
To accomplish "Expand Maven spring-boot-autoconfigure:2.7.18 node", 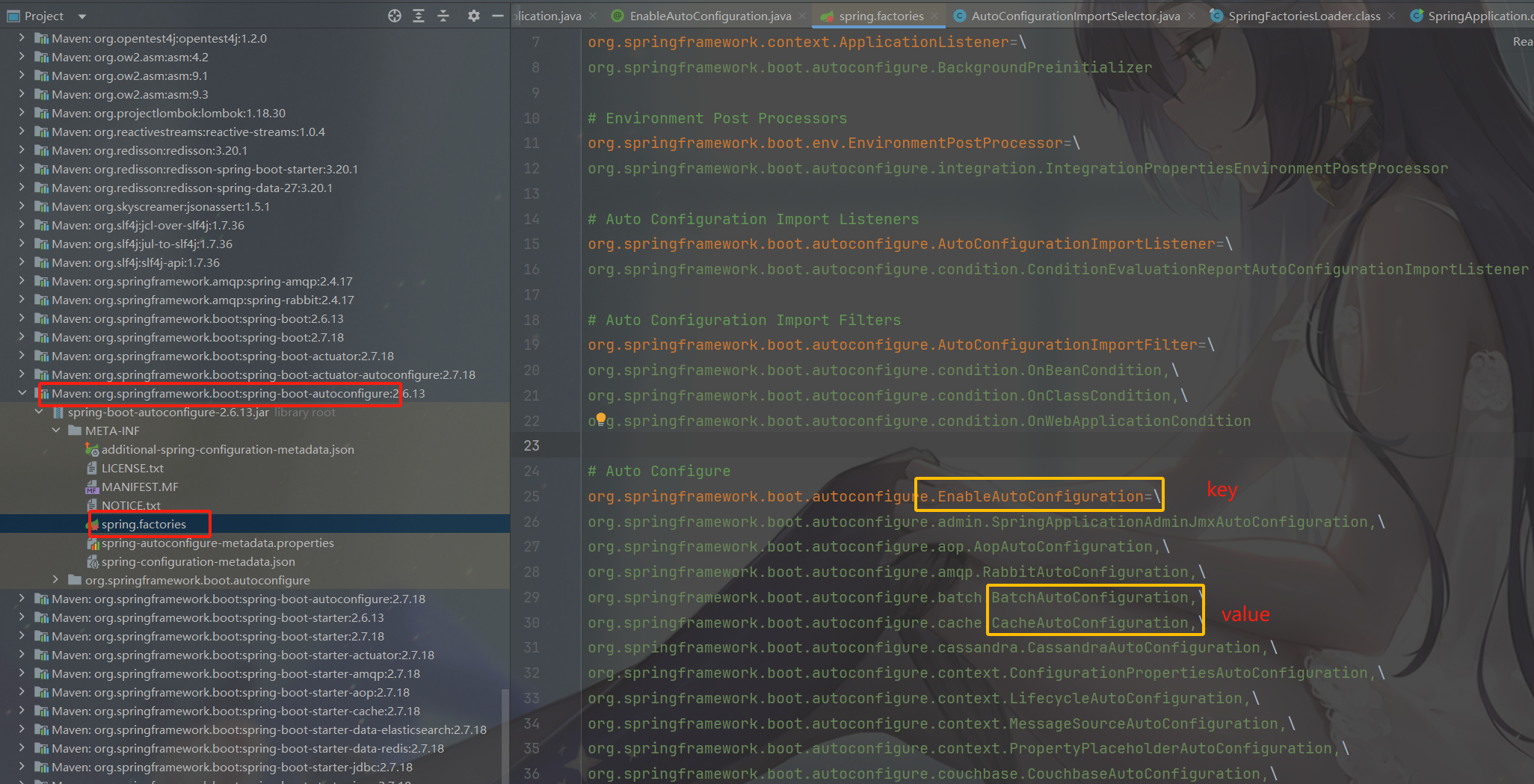I will (x=22, y=599).
